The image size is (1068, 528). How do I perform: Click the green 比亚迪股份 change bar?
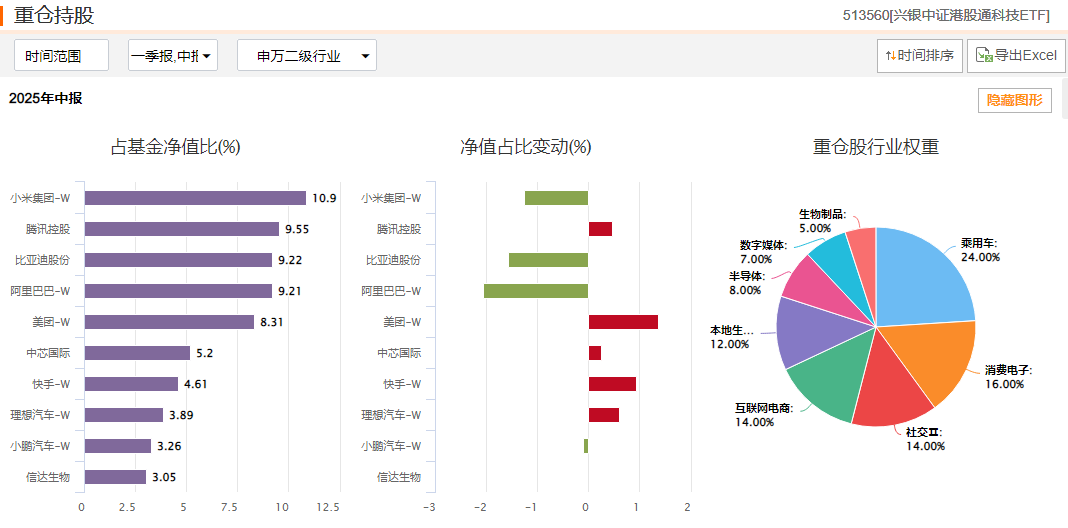click(x=548, y=260)
